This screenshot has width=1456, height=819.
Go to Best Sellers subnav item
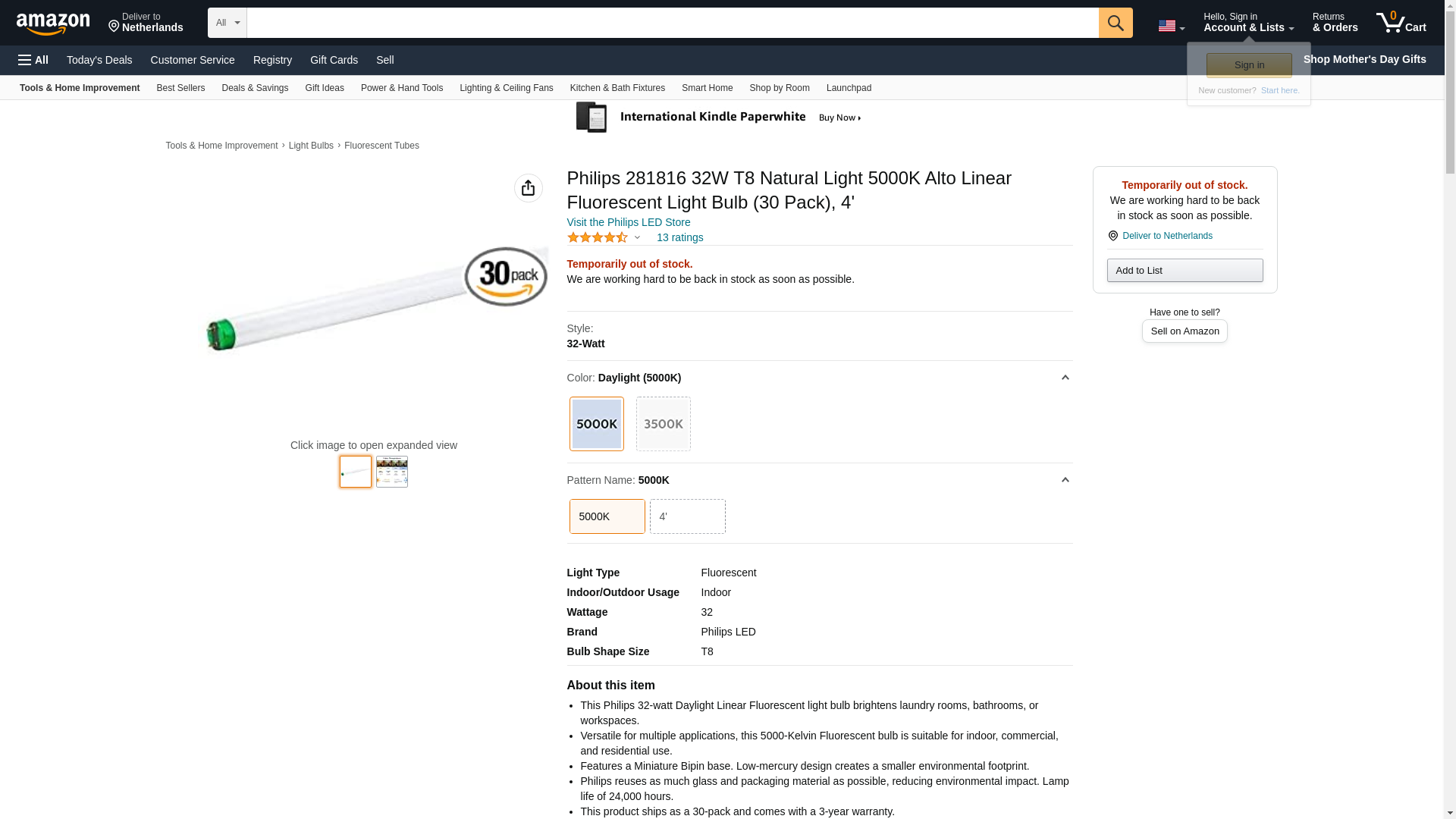pos(180,88)
